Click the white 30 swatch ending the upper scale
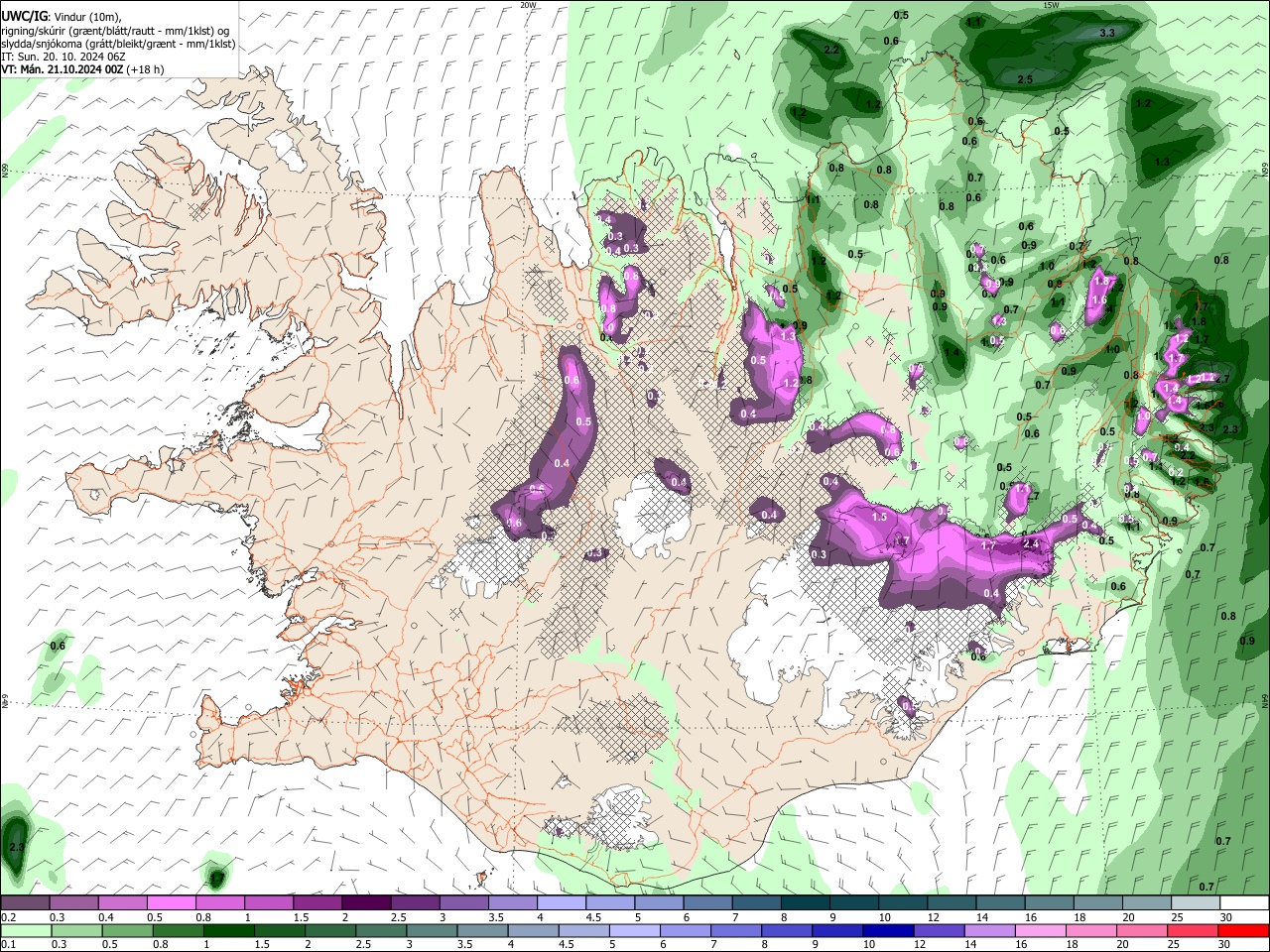 click(1244, 902)
